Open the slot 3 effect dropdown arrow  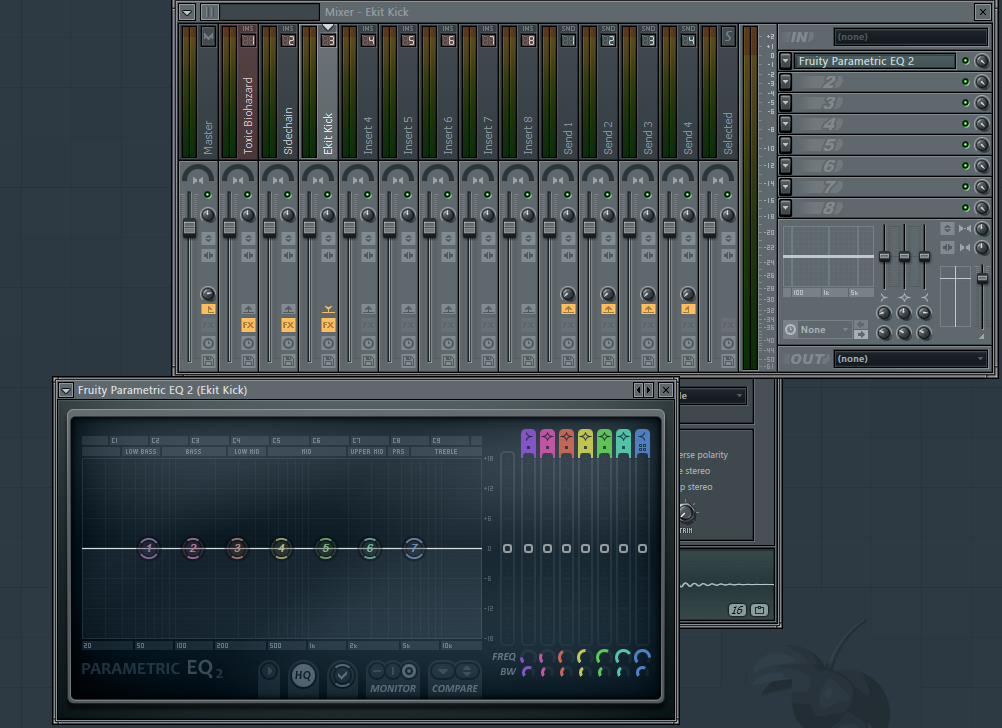tap(786, 103)
